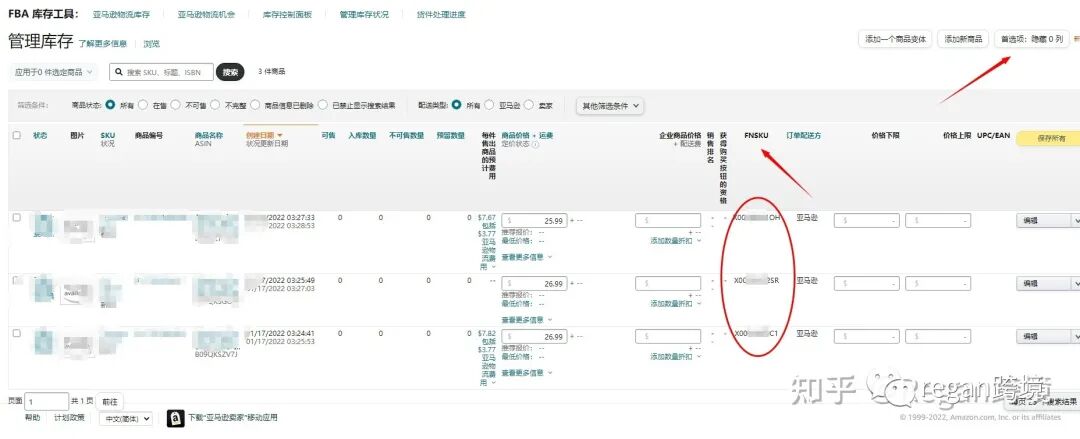This screenshot has width=1080, height=439.
Task: Sort by the 预留数量 column header
Action: tap(450, 136)
